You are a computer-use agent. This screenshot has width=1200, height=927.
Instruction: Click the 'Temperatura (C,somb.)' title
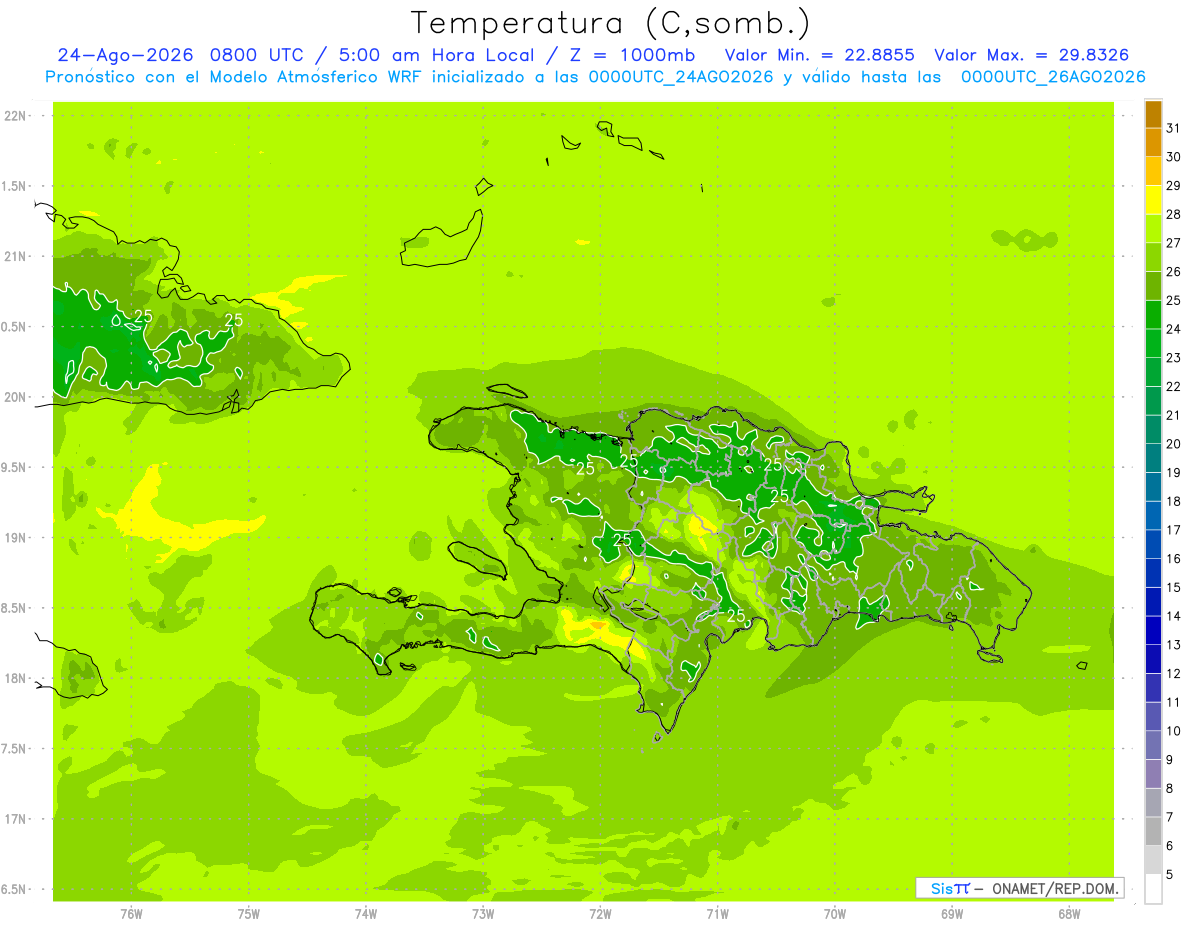coord(611,23)
